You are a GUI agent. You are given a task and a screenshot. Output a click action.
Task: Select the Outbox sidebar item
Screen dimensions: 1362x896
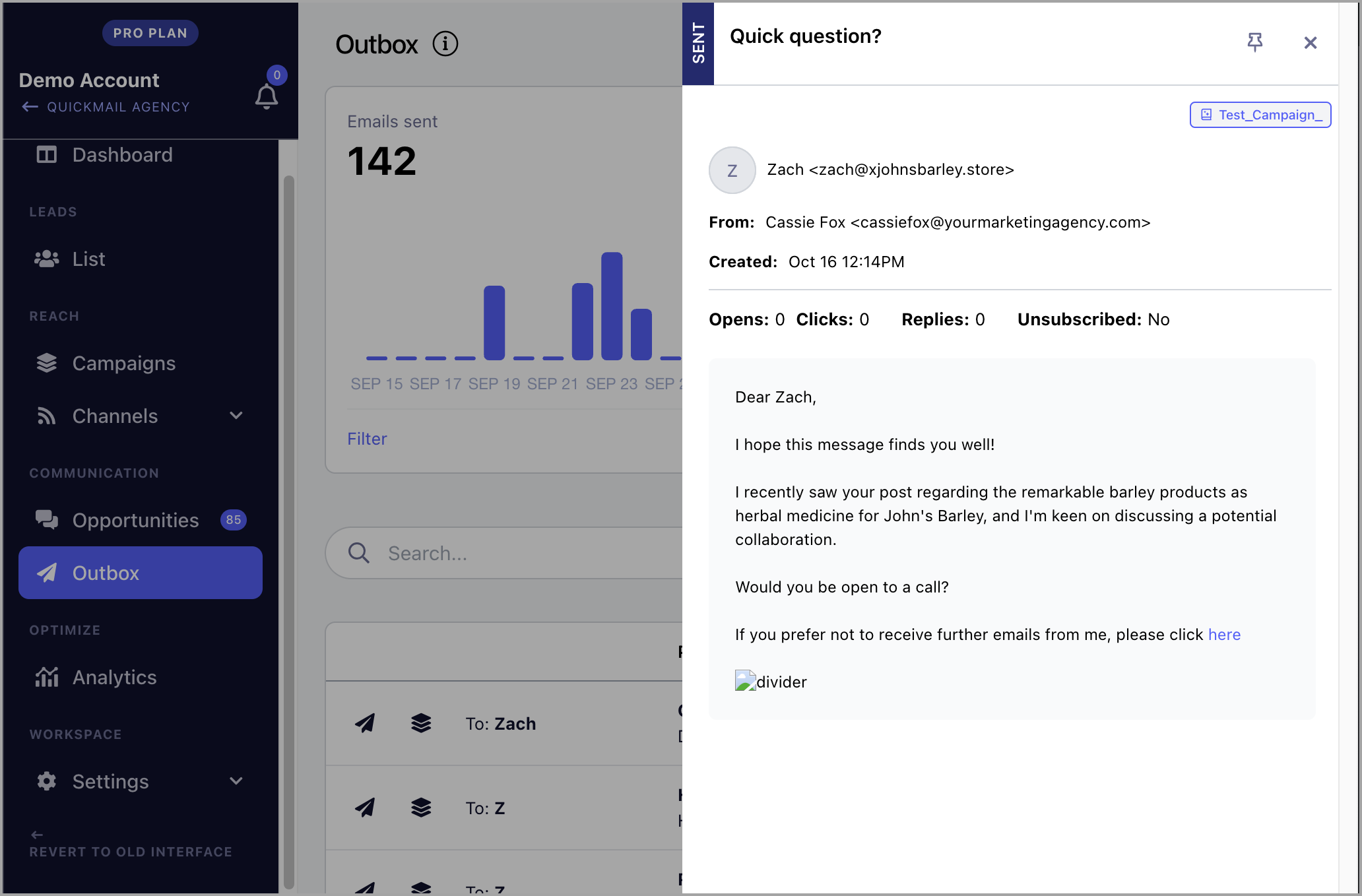click(140, 573)
